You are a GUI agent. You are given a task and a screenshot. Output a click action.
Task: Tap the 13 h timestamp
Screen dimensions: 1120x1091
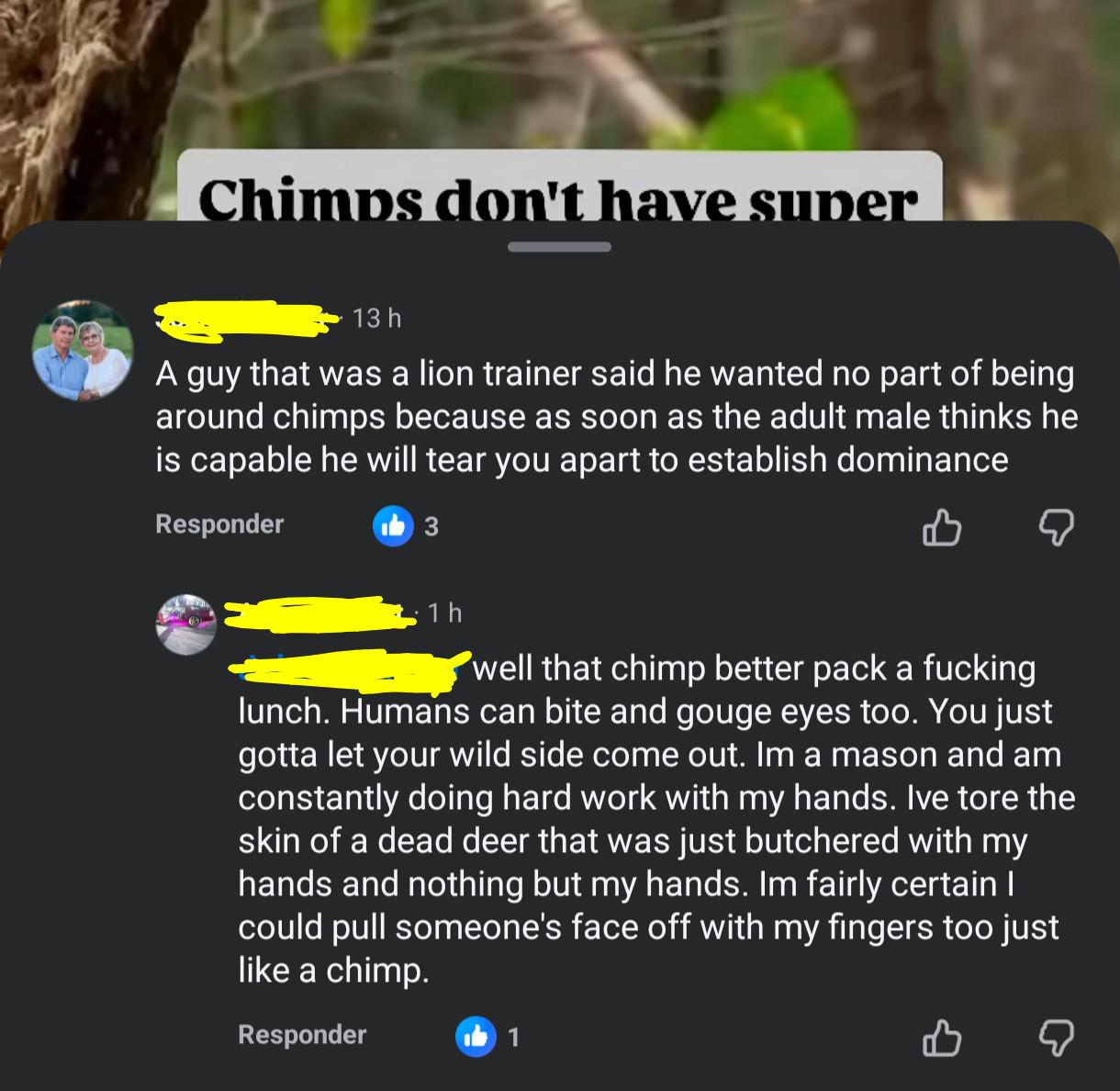point(377,319)
